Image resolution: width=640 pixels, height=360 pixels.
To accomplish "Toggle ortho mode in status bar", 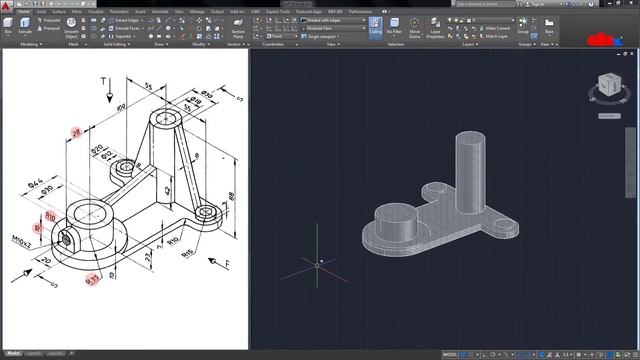I will point(484,355).
